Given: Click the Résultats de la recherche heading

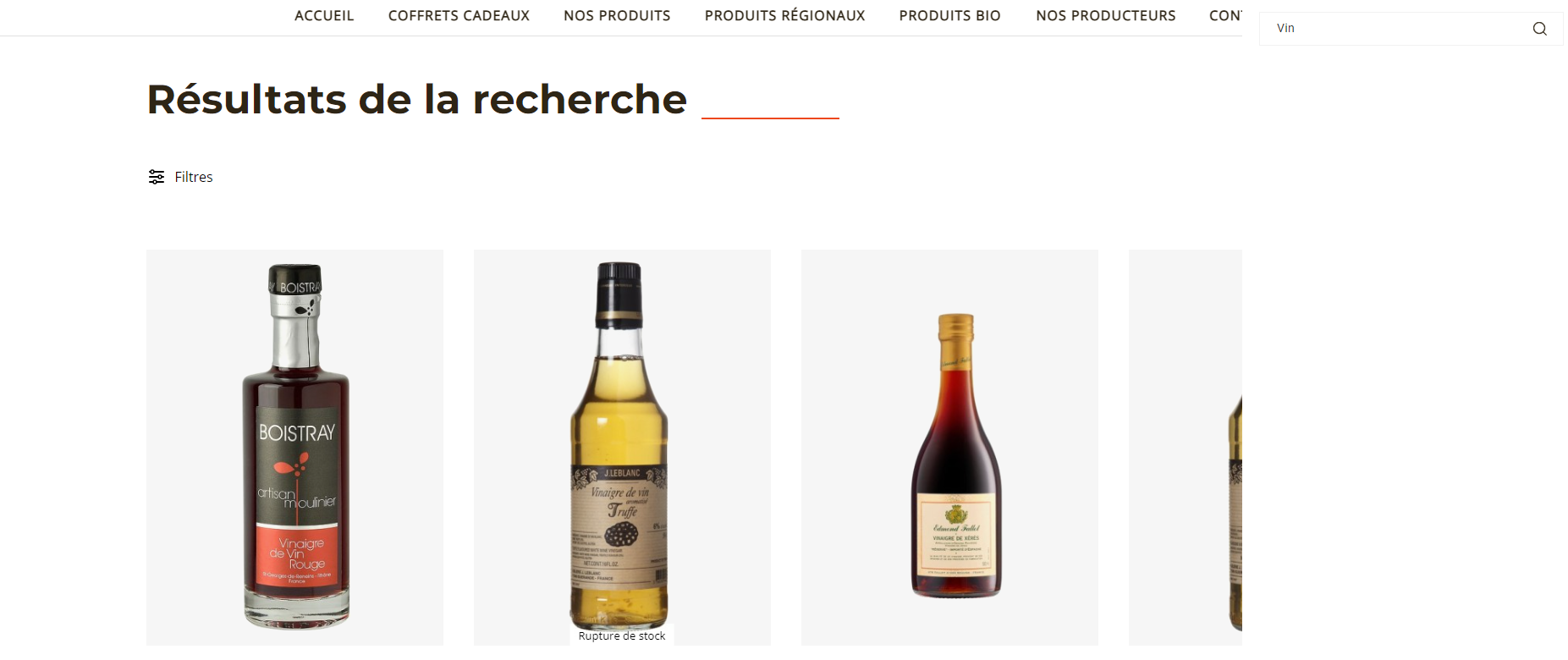Looking at the screenshot, I should [x=417, y=99].
